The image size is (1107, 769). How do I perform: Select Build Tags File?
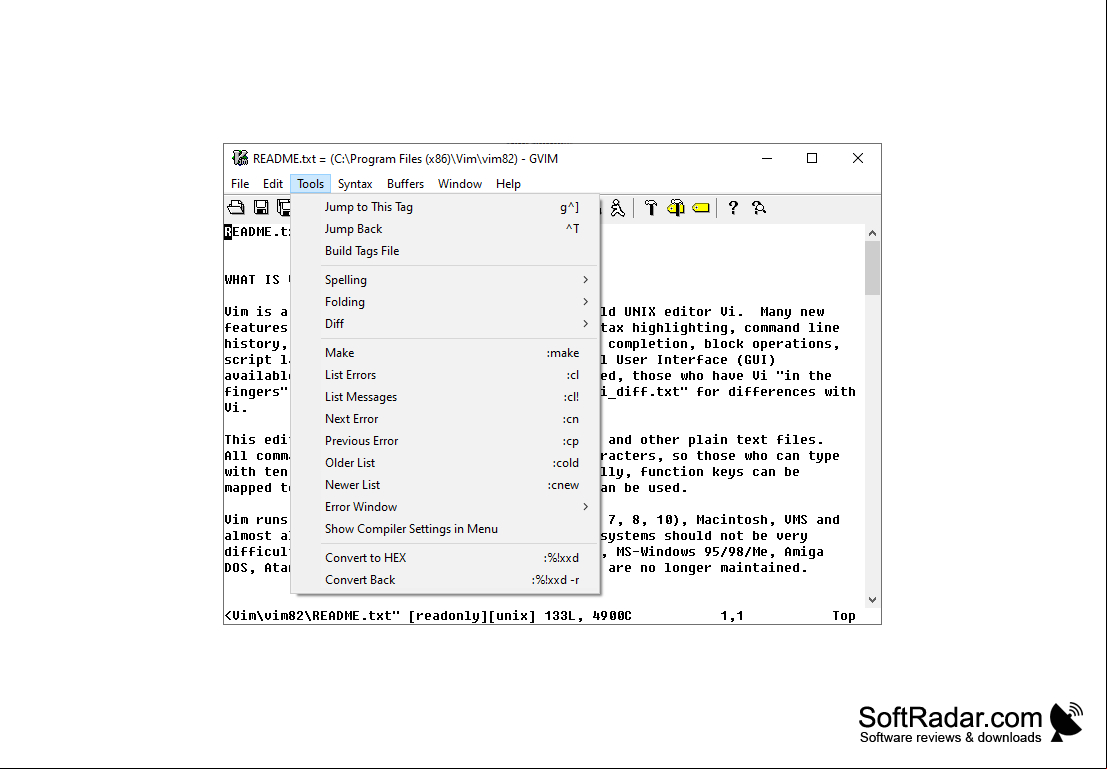pyautogui.click(x=445, y=251)
